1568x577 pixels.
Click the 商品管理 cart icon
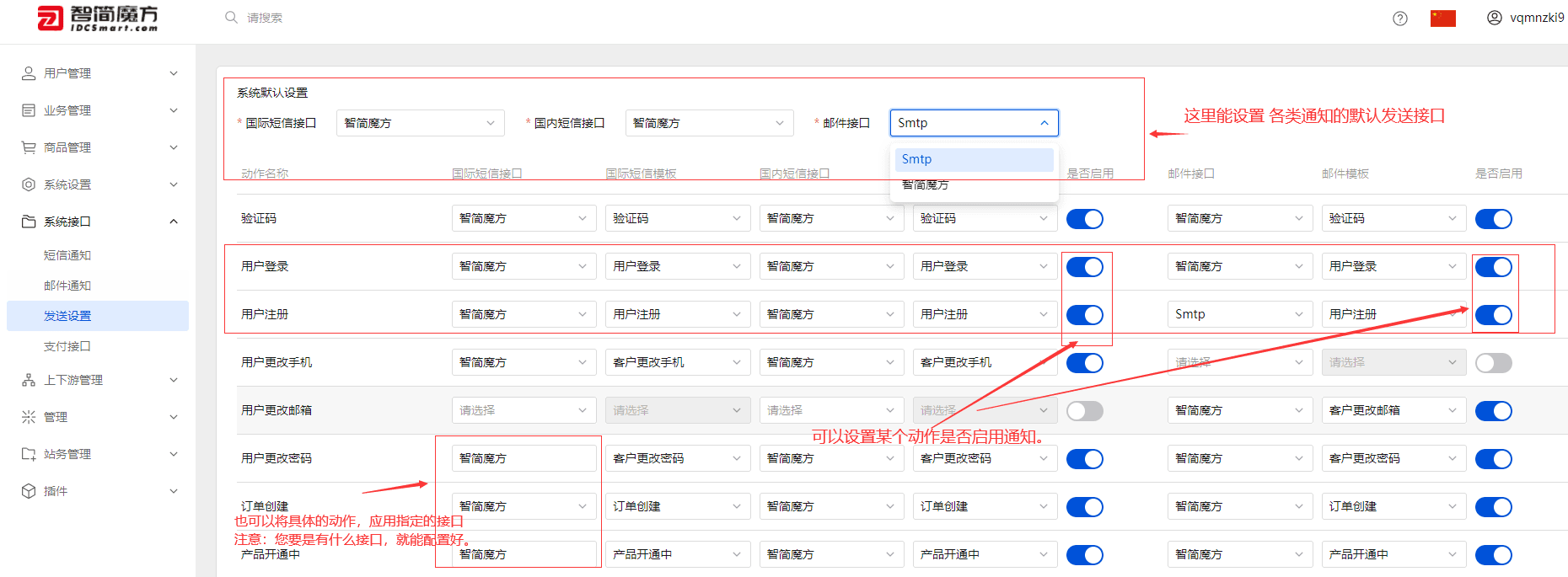pos(29,147)
